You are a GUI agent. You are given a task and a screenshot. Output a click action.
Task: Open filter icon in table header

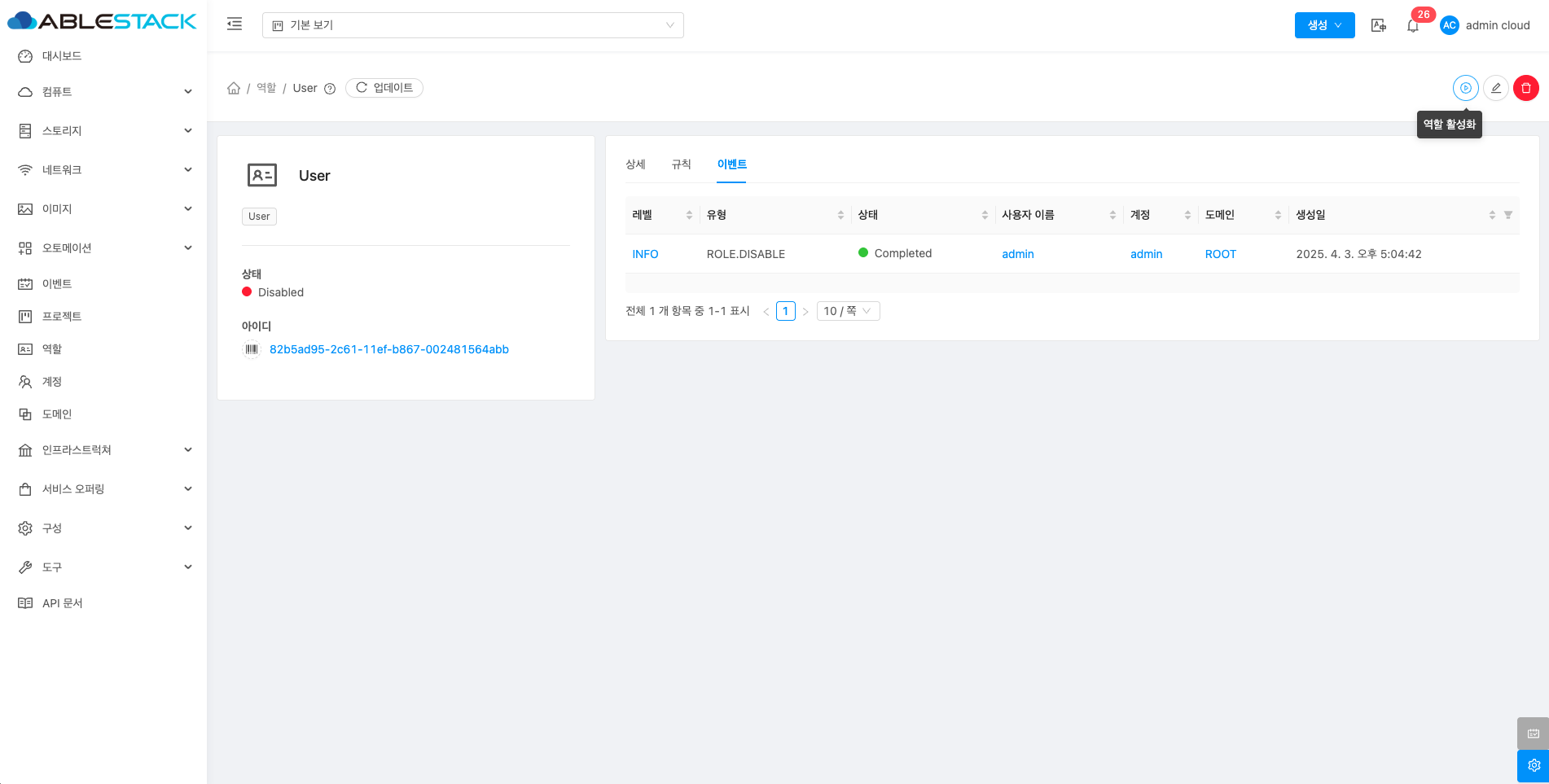(x=1508, y=215)
